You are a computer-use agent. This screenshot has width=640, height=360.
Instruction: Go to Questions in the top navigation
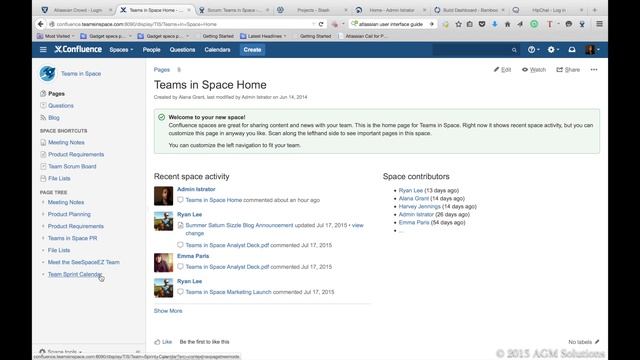point(182,50)
